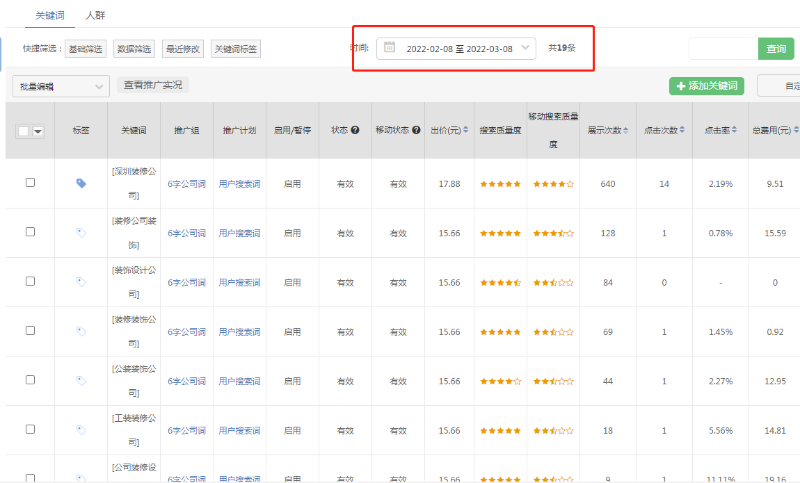Click the calendar icon in date range
This screenshot has height=483, width=800.
point(389,47)
